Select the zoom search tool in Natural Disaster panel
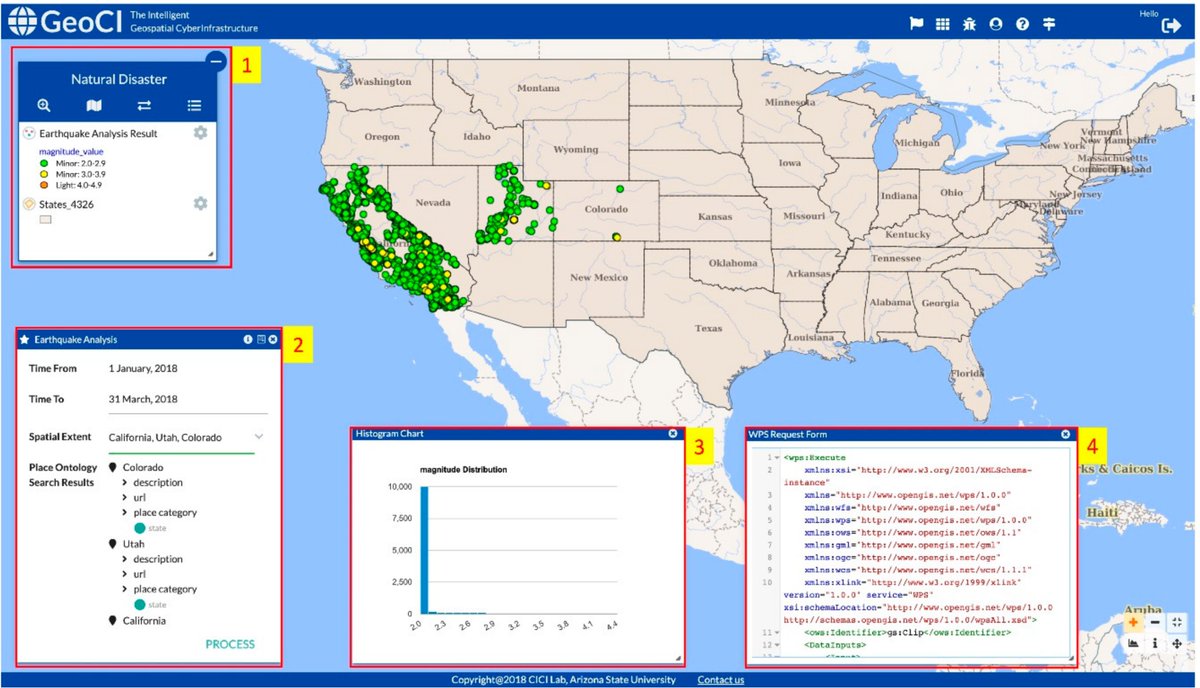This screenshot has width=1200, height=688. (x=44, y=105)
